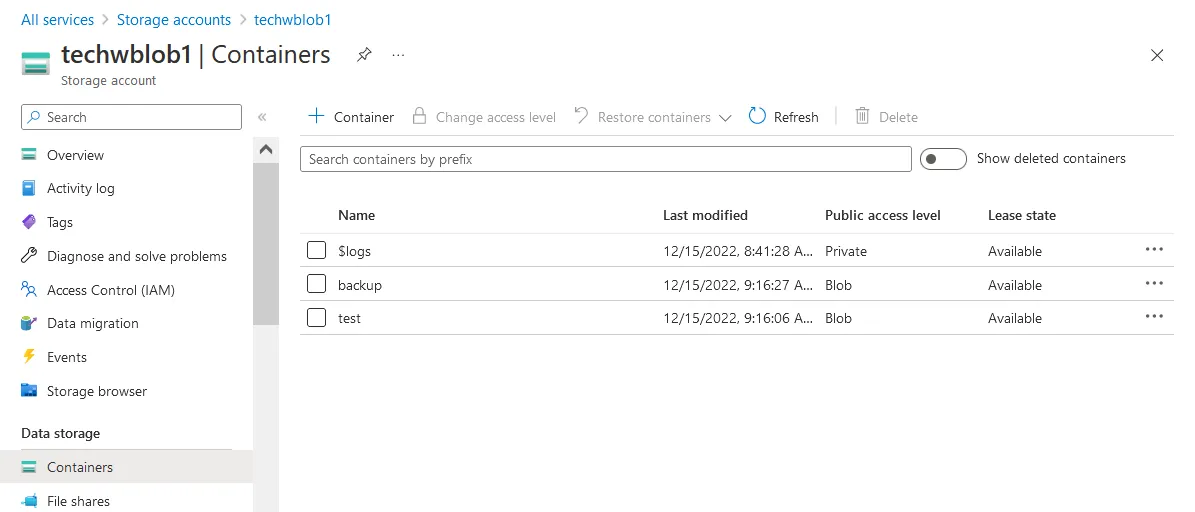Collapse the sidebar with double chevron
Image resolution: width=1195 pixels, height=512 pixels.
pyautogui.click(x=262, y=117)
